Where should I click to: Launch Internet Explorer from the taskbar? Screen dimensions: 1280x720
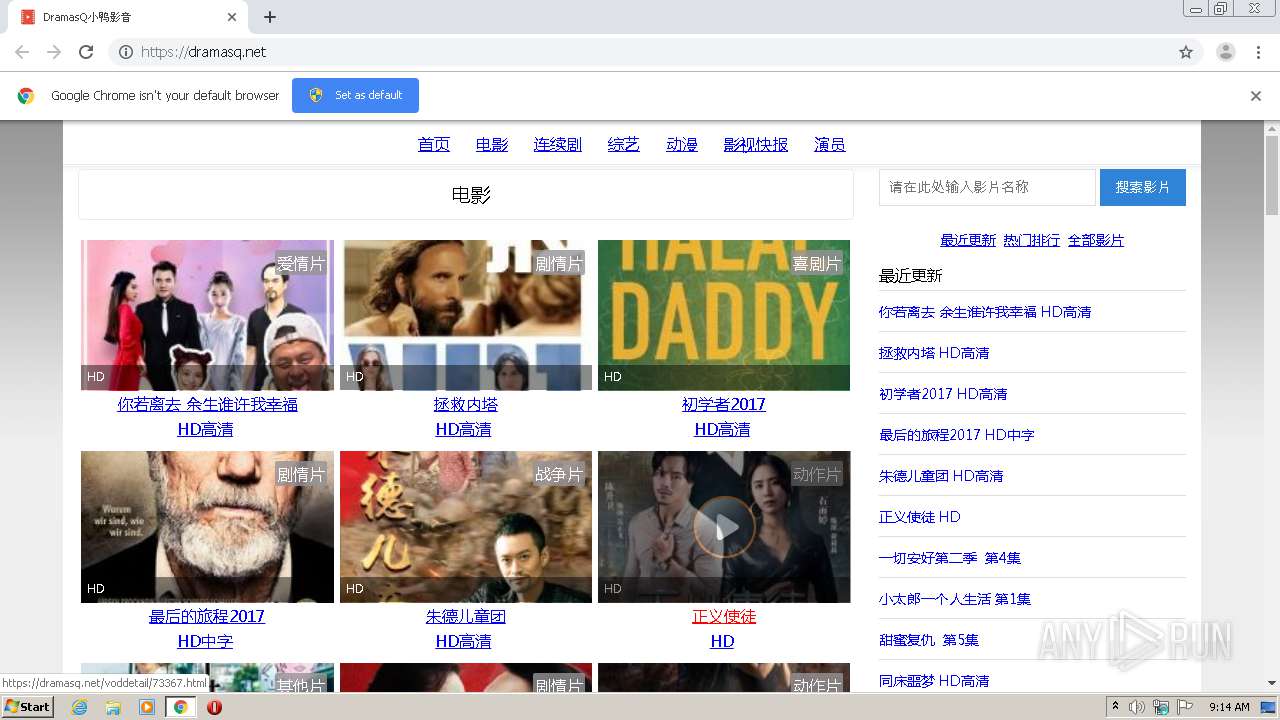click(79, 707)
